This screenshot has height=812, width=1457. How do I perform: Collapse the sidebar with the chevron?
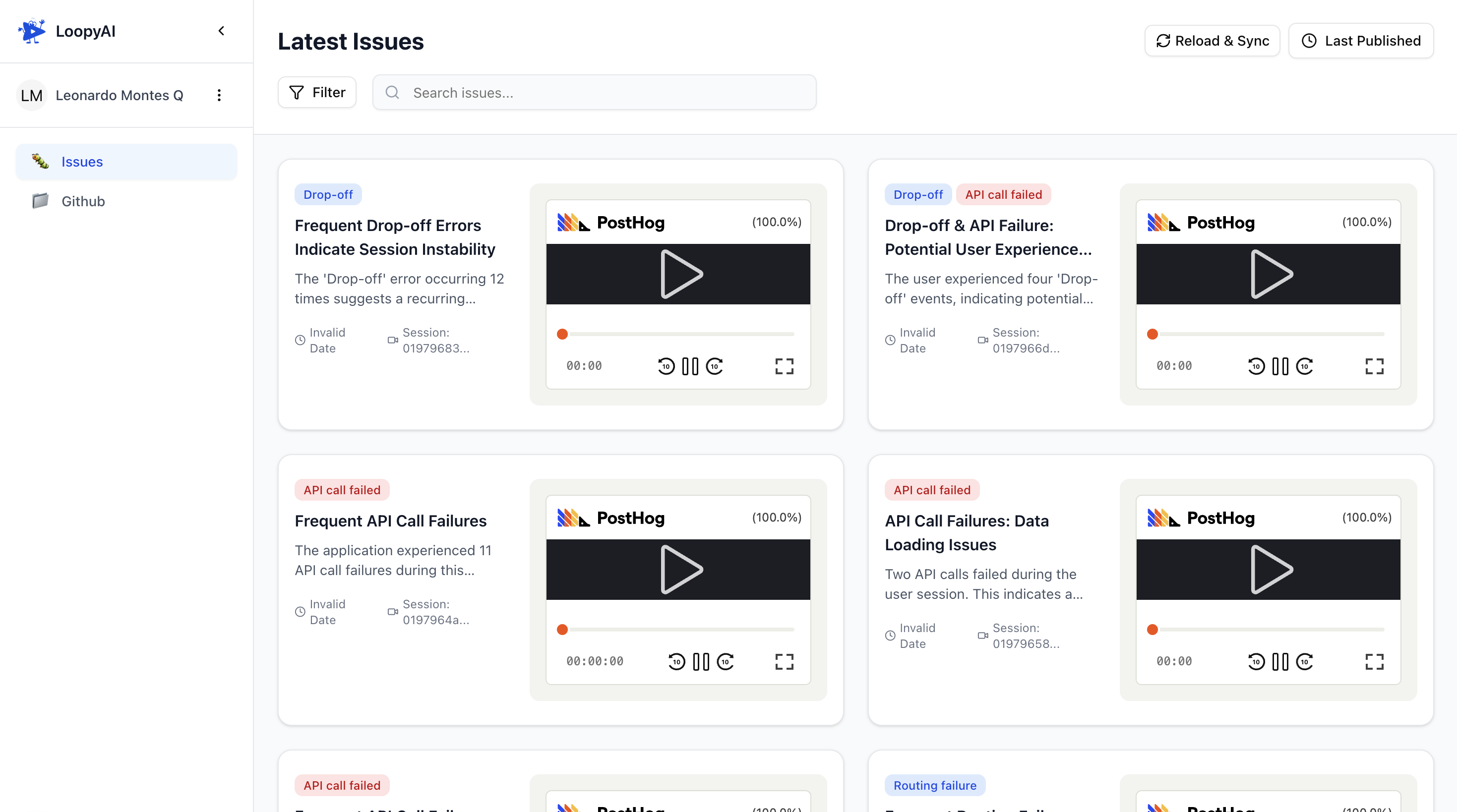[x=221, y=31]
